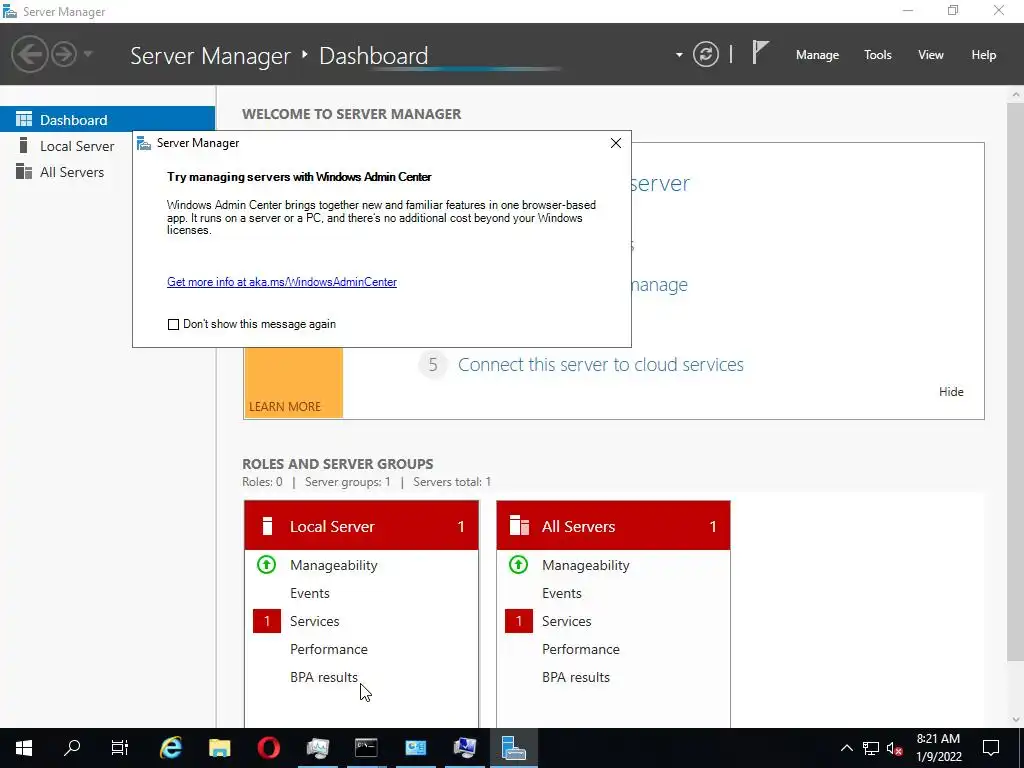Click the server icon in Local Server header

[x=266, y=526]
